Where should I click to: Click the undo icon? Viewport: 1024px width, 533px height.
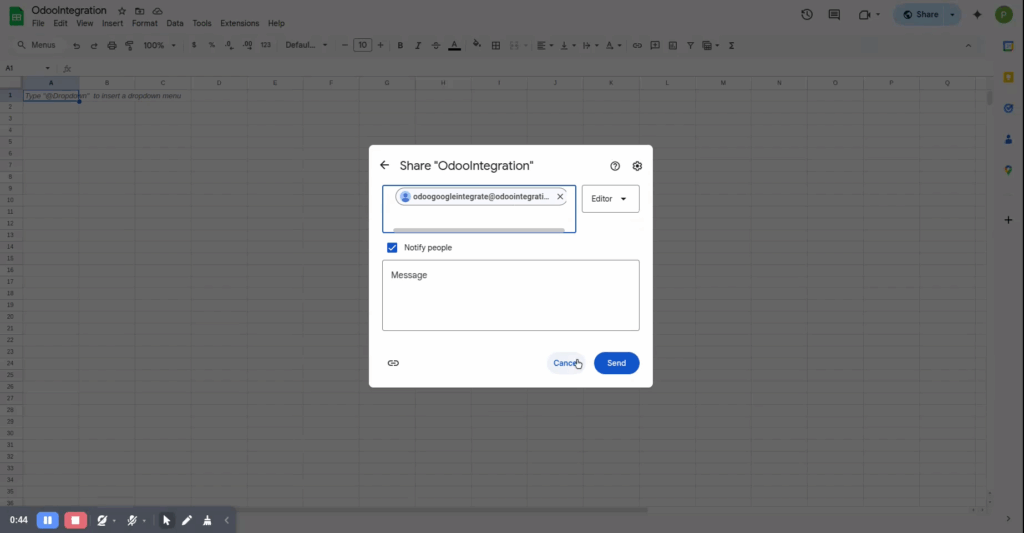point(76,46)
